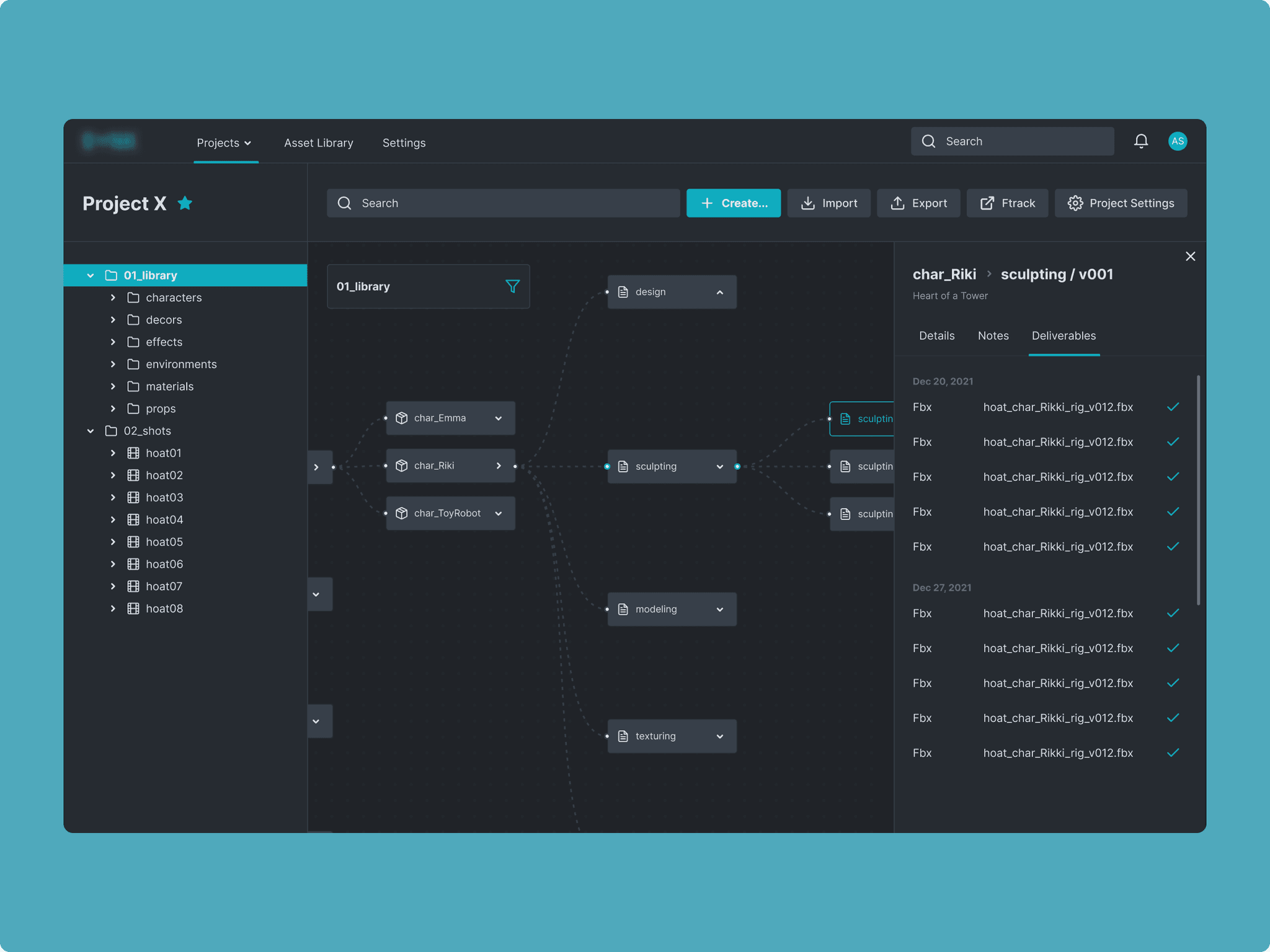The width and height of the screenshot is (1270, 952).
Task: Click the notification bell icon
Action: (x=1140, y=141)
